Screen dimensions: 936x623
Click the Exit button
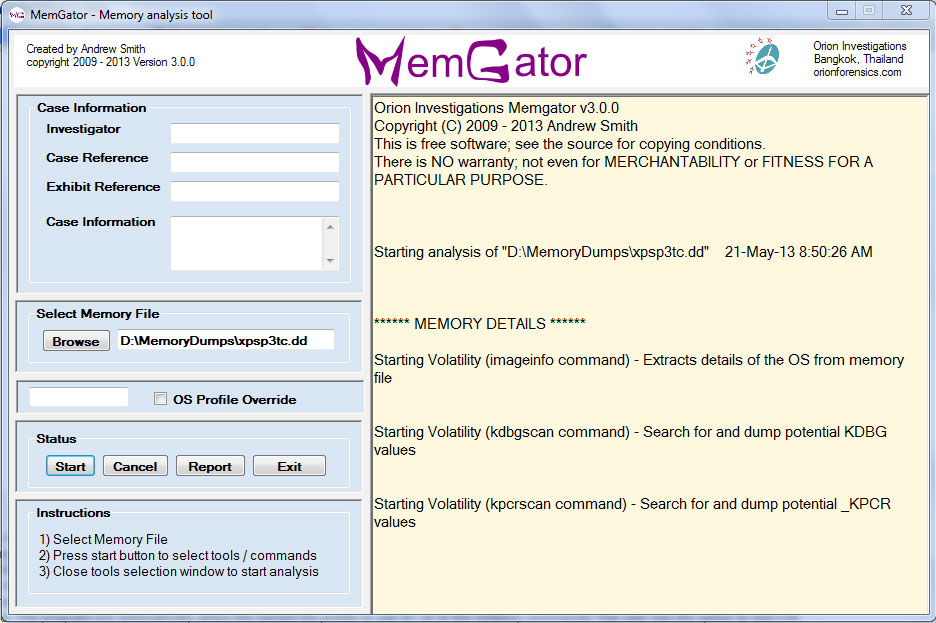(290, 466)
